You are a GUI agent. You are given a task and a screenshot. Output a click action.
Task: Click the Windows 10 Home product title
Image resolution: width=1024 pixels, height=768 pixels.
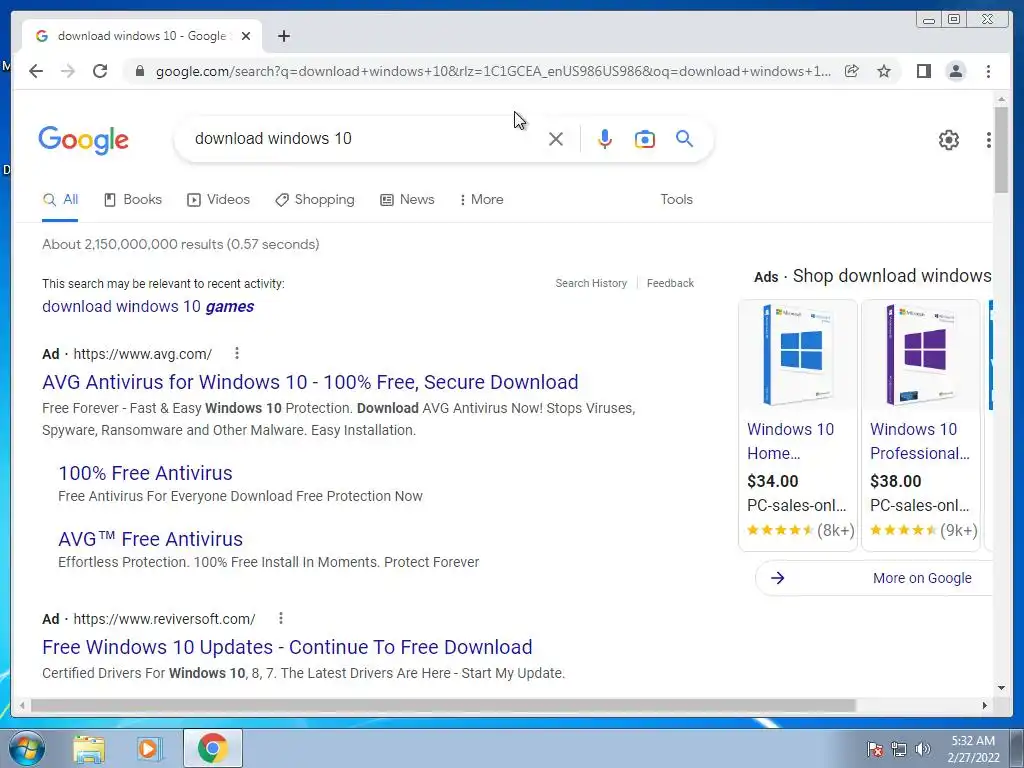click(x=791, y=441)
